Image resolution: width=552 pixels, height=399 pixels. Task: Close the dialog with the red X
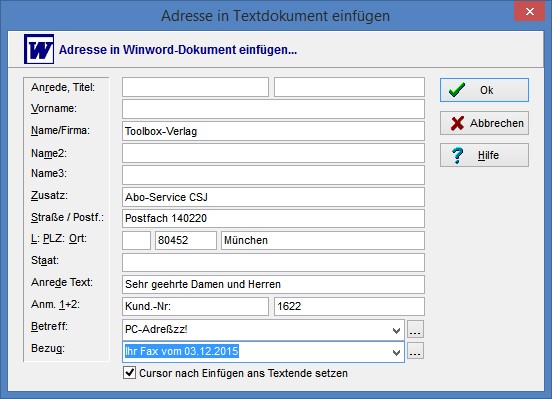tap(529, 11)
